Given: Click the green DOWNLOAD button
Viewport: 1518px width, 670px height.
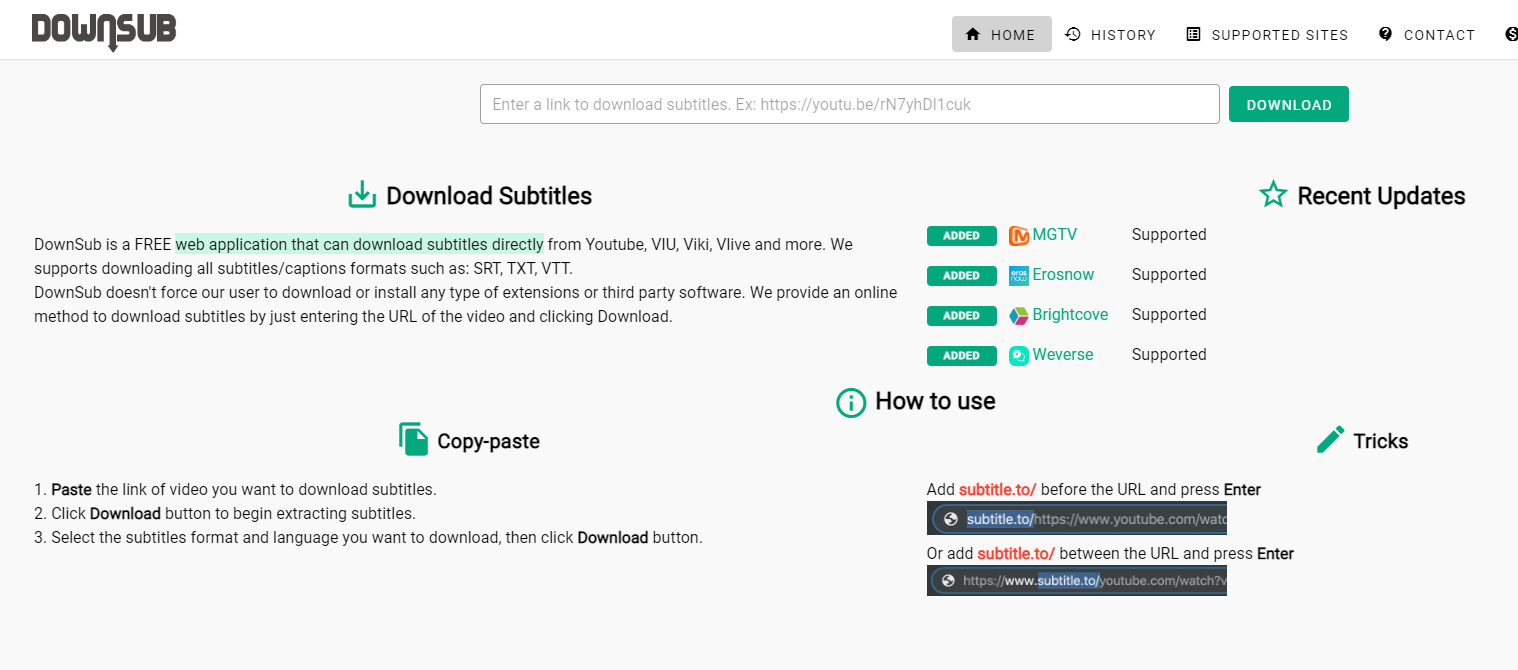Looking at the screenshot, I should pyautogui.click(x=1289, y=104).
